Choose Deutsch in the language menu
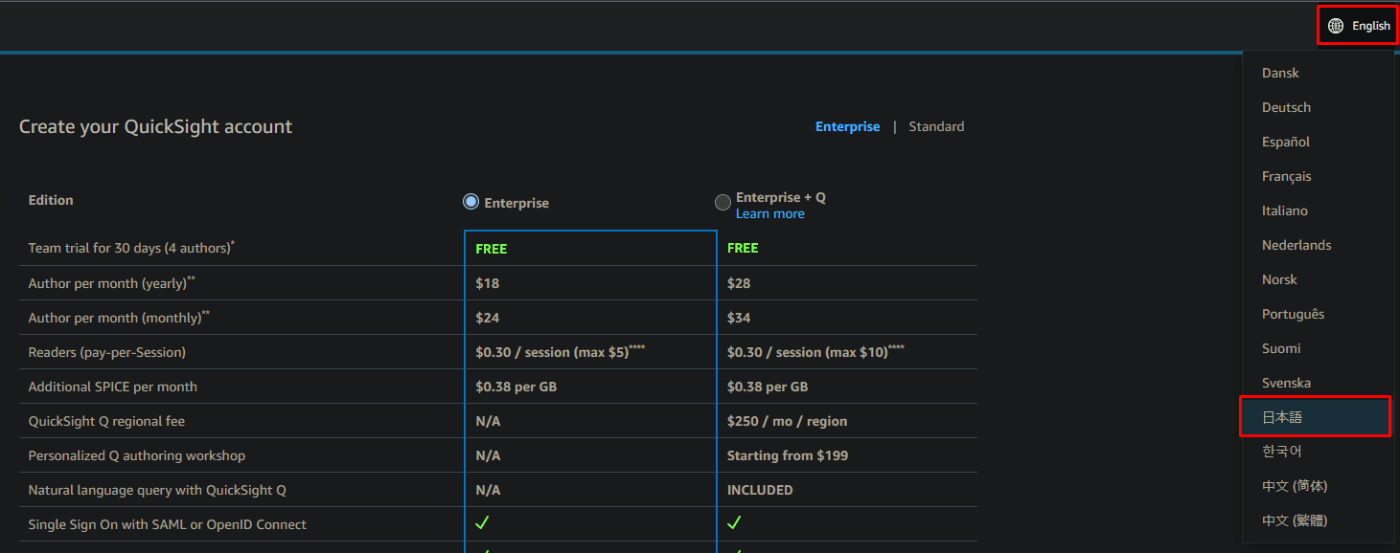This screenshot has height=553, width=1400. tap(1286, 107)
